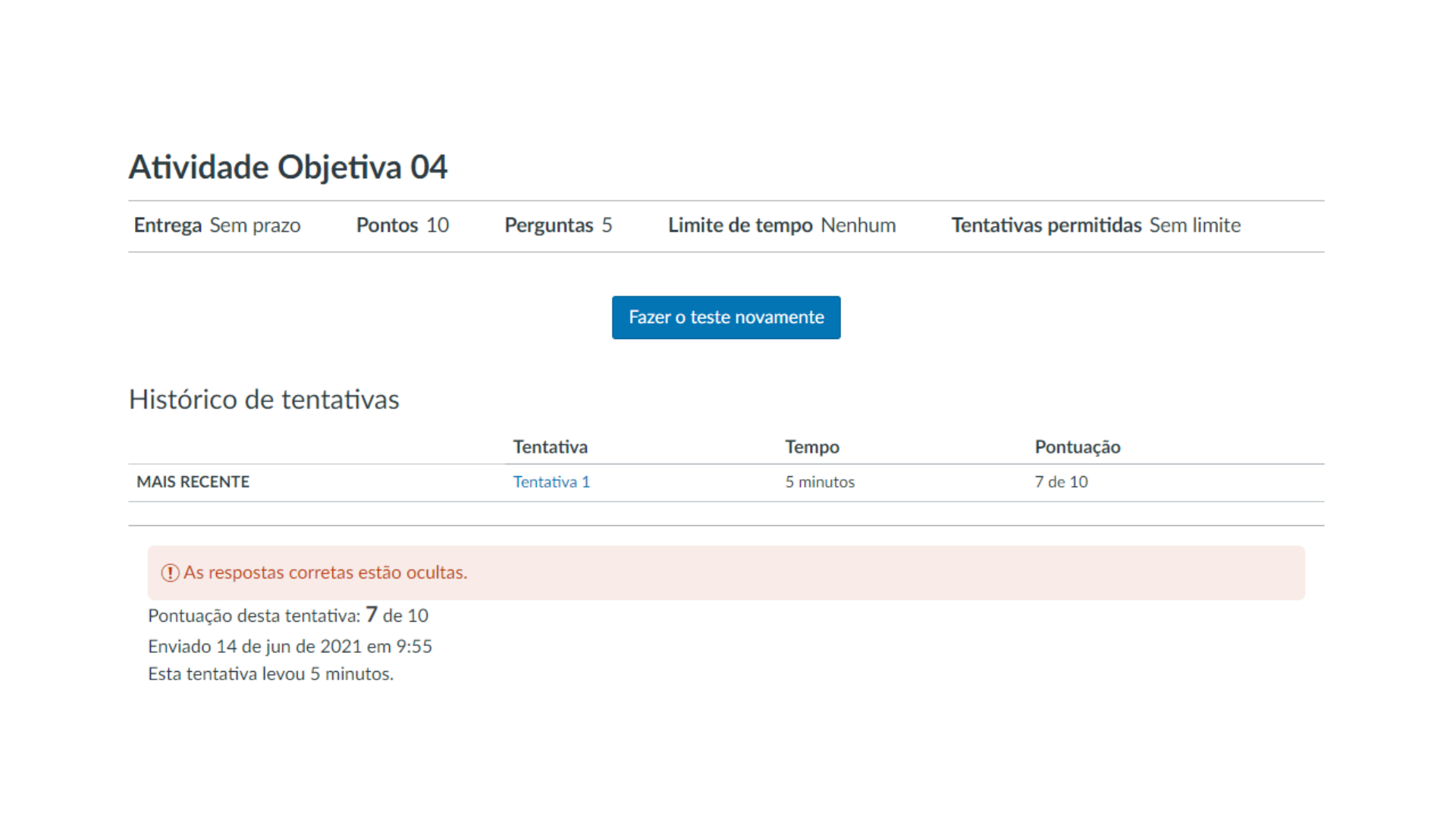Click the 7 de 10 score value
The image size is (1456, 819).
[1060, 482]
